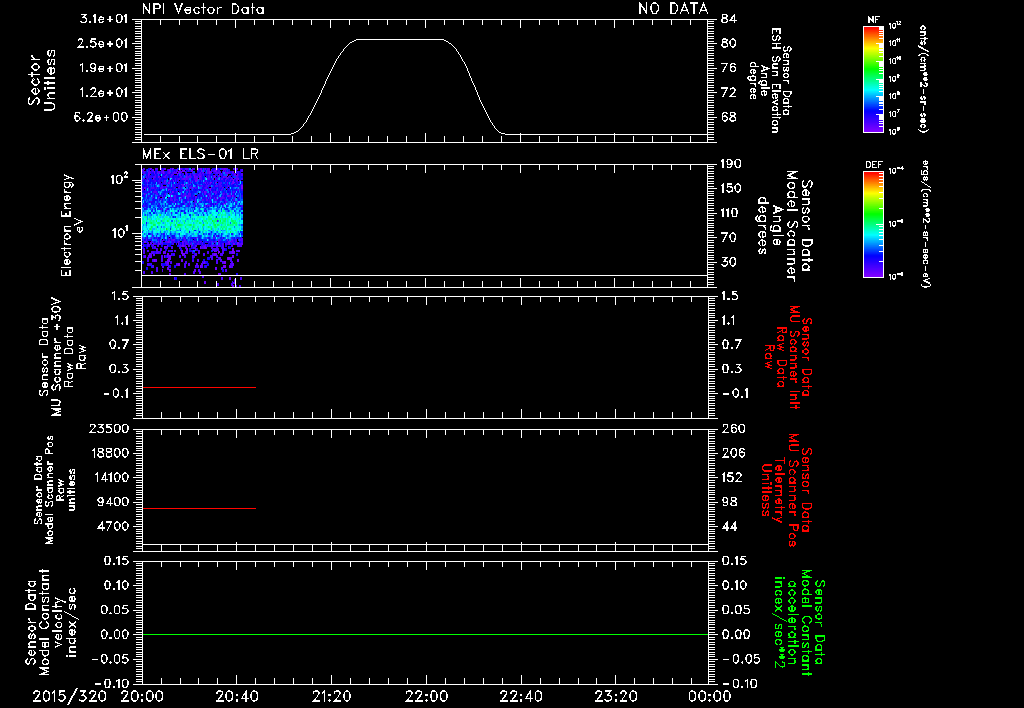Screen dimensions: 1024x708
Task: Click the "110" scanner angle tick label
Action: point(731,213)
